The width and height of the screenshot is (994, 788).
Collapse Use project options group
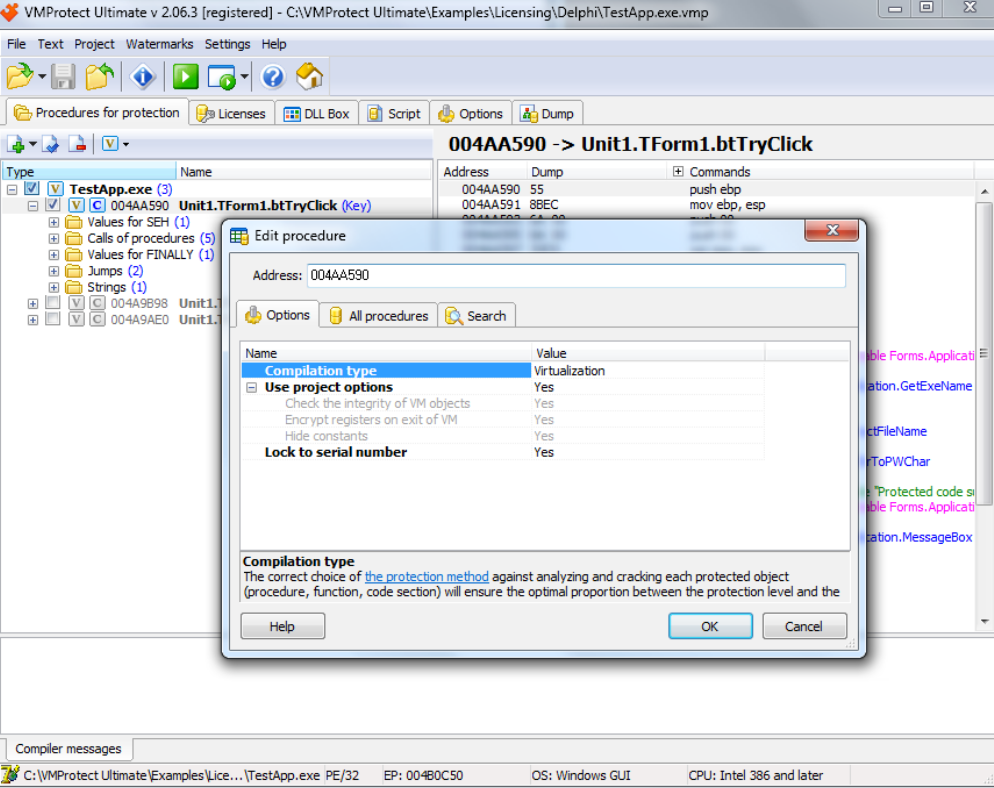pos(252,387)
